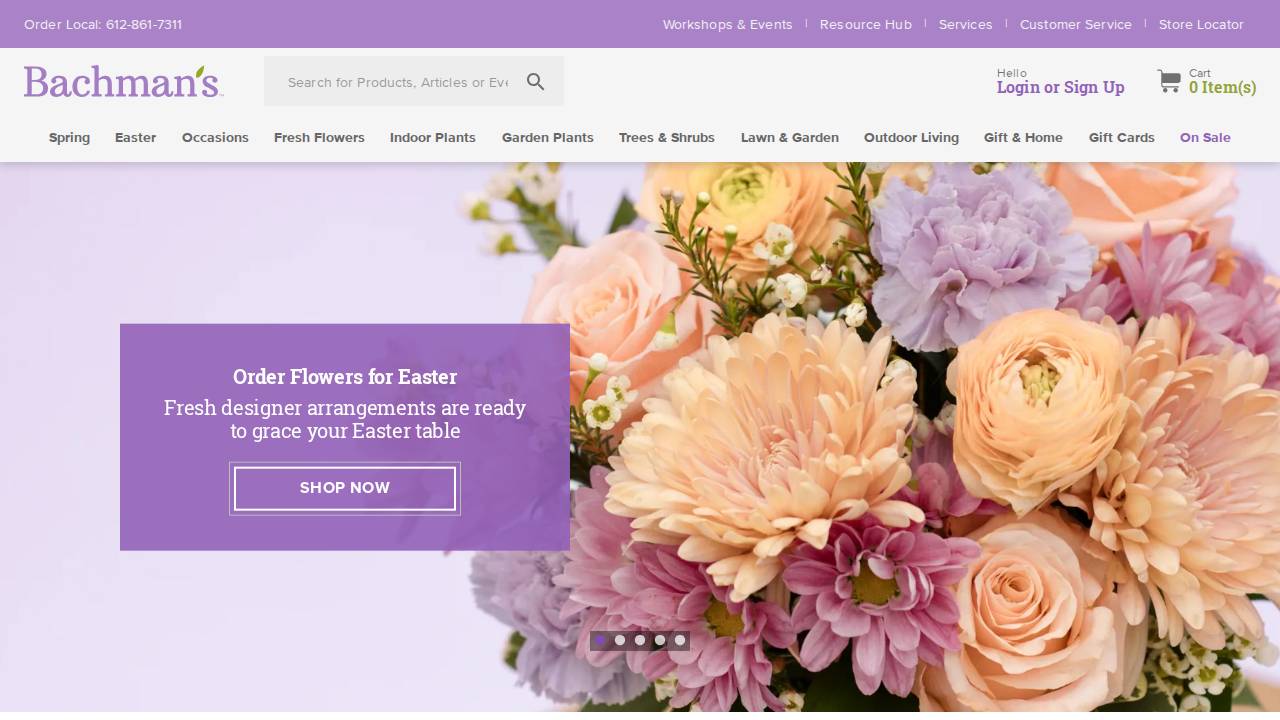Select the first carousel dot
The image size is (1280, 720).
[x=600, y=641]
